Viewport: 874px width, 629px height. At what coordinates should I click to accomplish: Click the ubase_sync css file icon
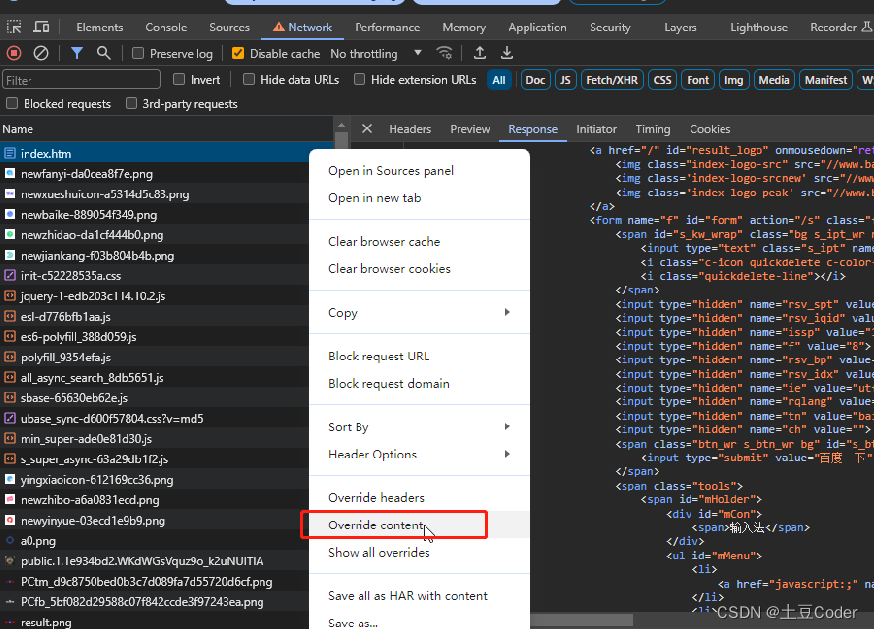[x=9, y=418]
